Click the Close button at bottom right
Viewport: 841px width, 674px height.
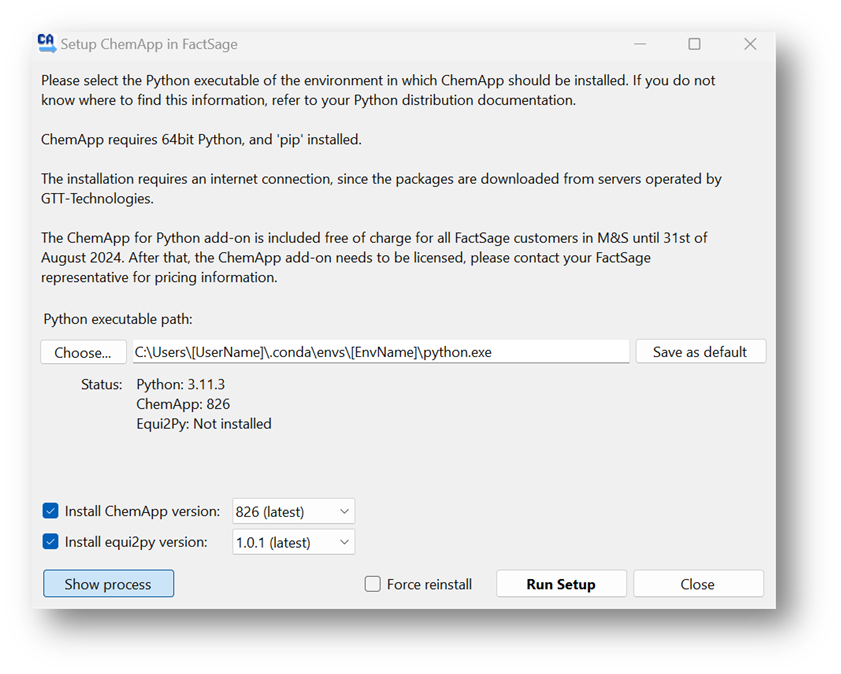pos(698,584)
